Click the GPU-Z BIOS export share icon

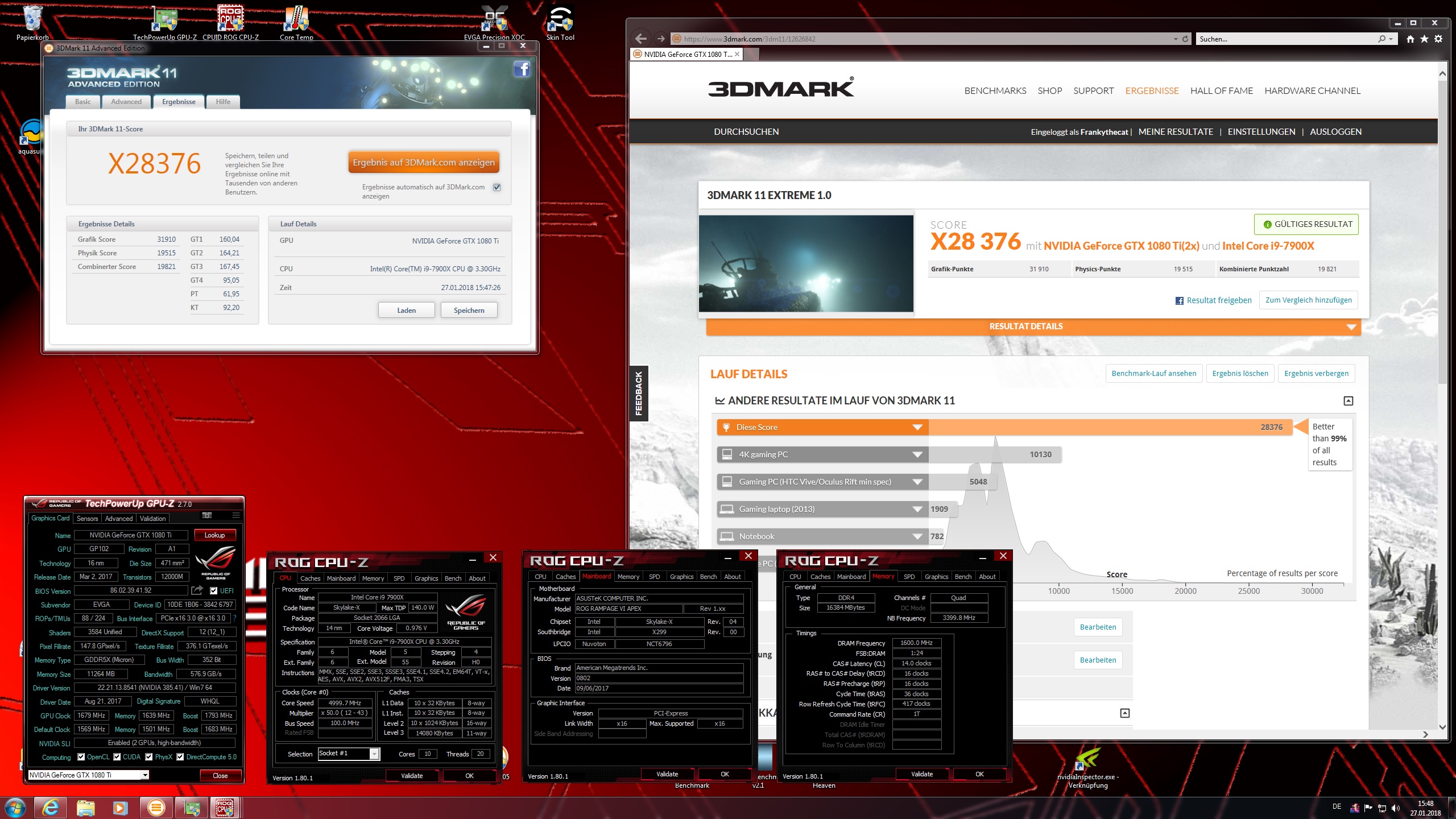197,590
